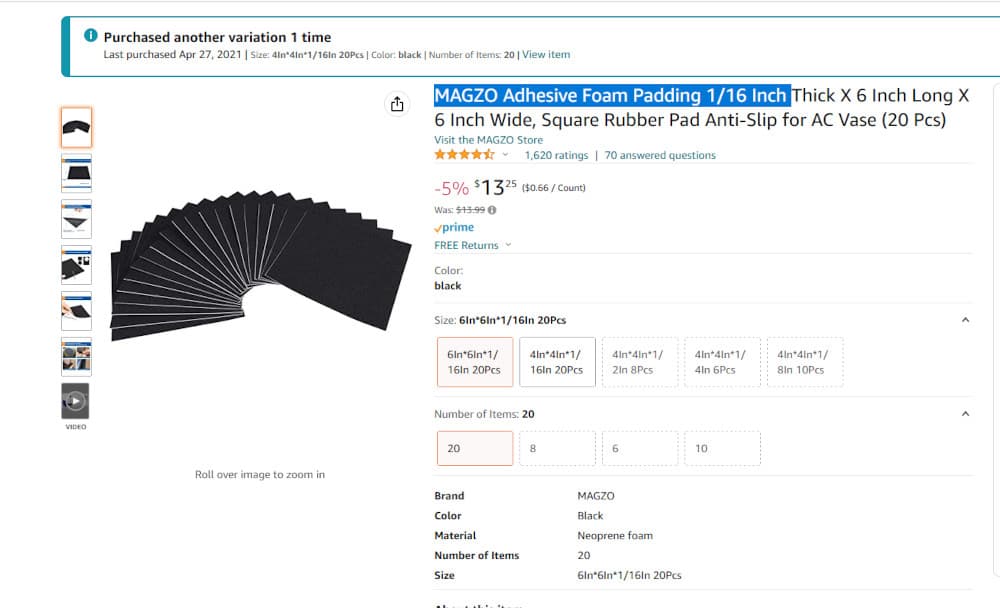Select size 4In*4In*1/16In 20Pcs
1000x608 pixels.
557,362
